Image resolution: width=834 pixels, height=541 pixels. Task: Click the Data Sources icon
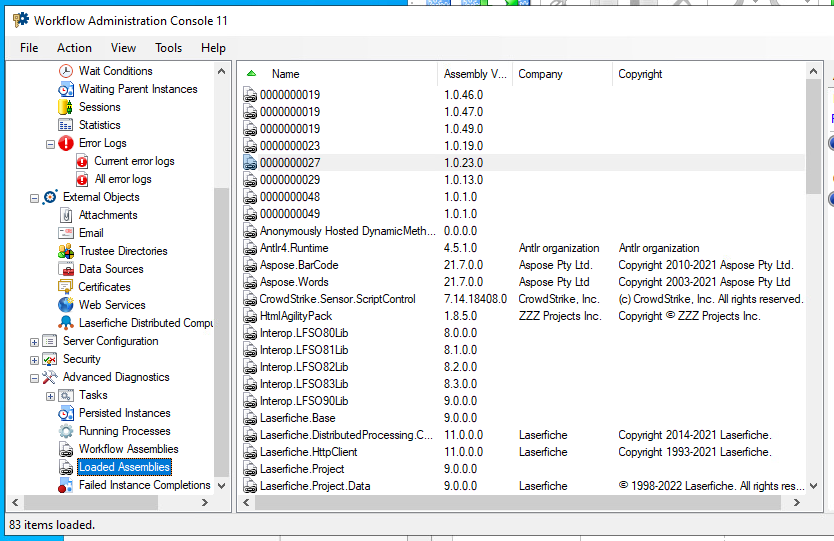[65, 269]
